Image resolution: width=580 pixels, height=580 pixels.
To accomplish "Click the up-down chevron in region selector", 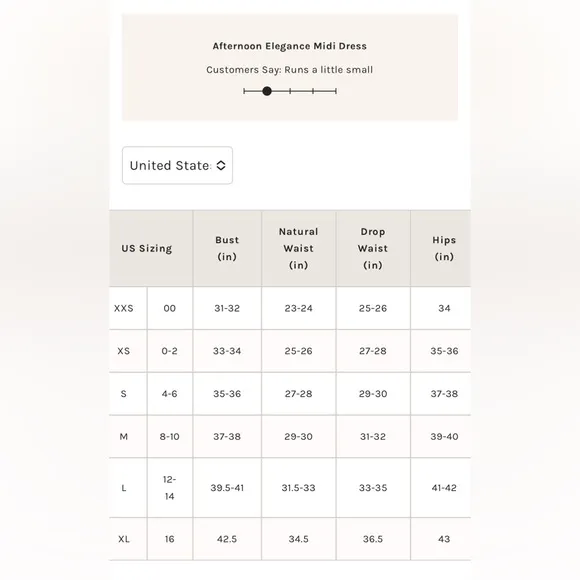I will pos(221,165).
